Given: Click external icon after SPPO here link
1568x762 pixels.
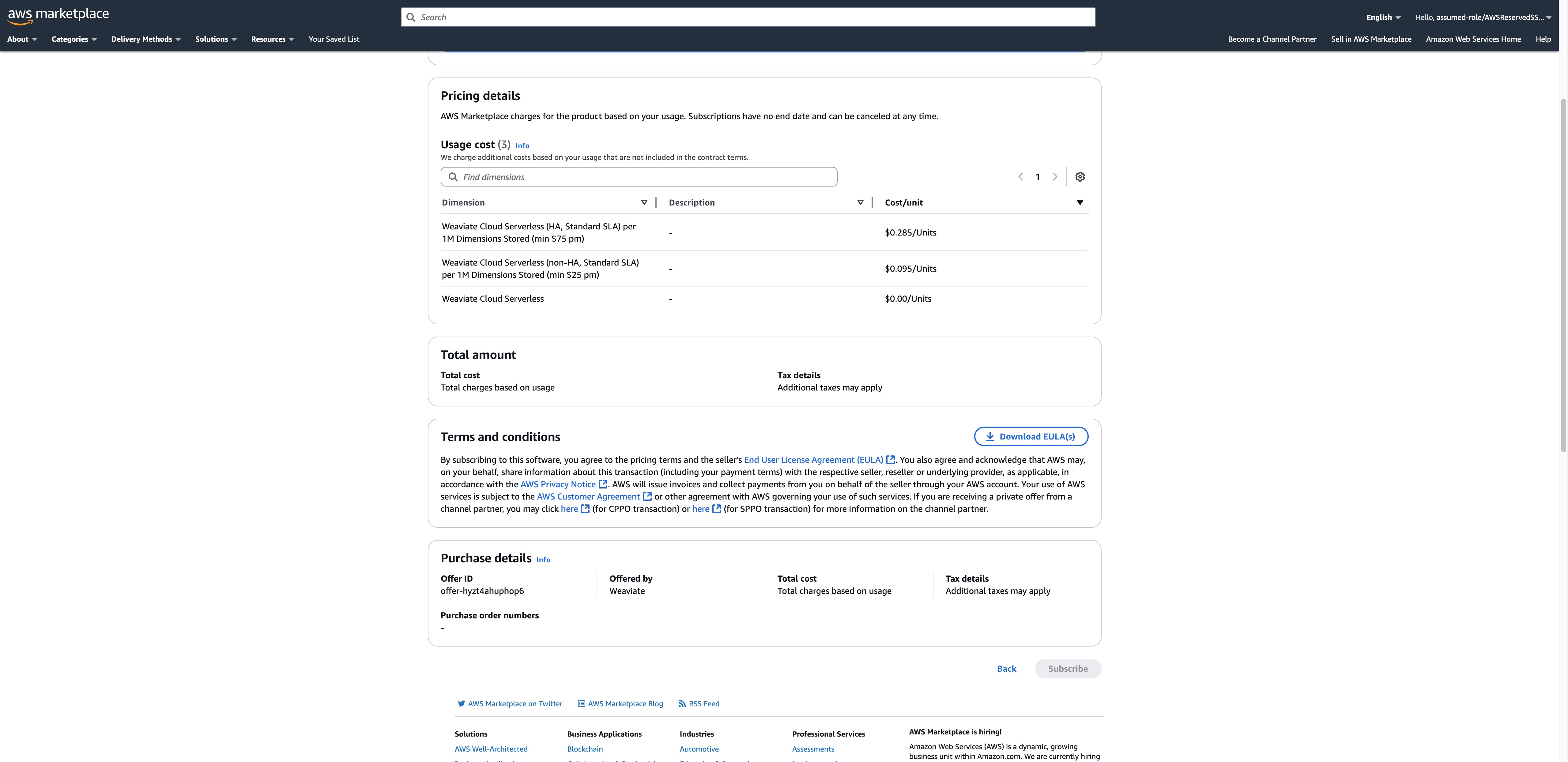Looking at the screenshot, I should (716, 509).
